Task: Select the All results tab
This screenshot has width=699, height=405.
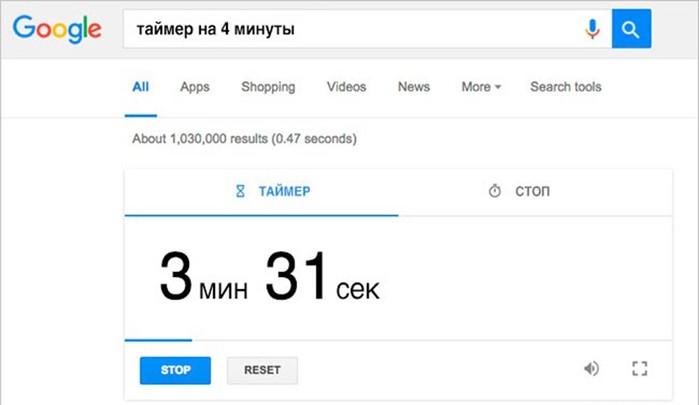Action: (x=140, y=87)
